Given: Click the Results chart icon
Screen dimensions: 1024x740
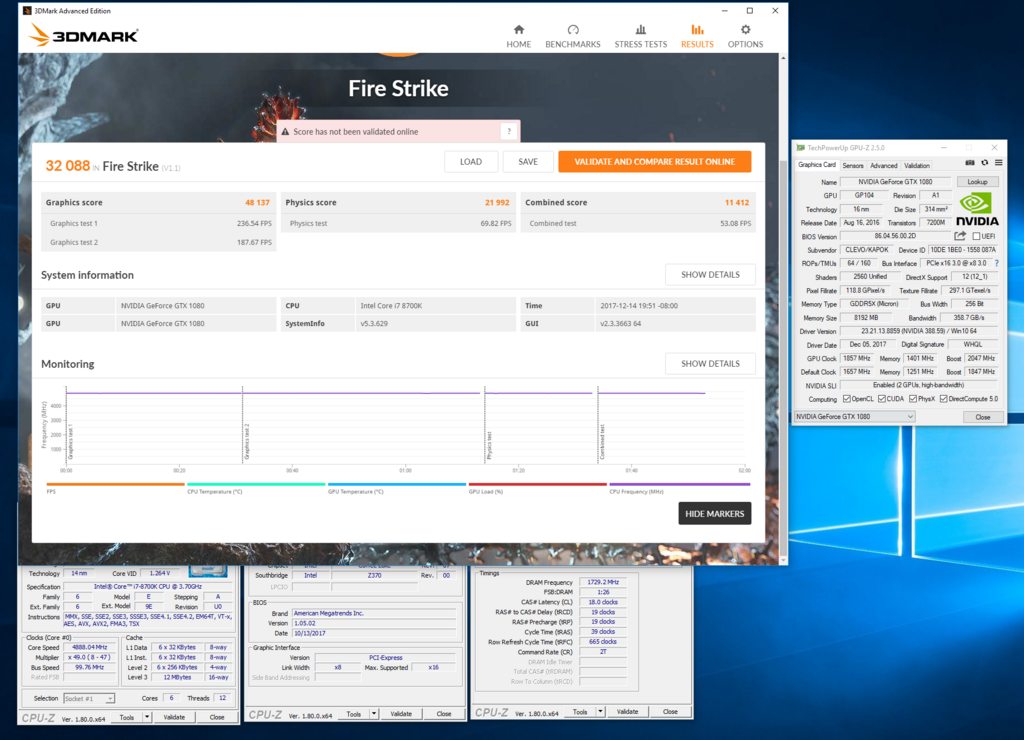Looking at the screenshot, I should click(697, 29).
